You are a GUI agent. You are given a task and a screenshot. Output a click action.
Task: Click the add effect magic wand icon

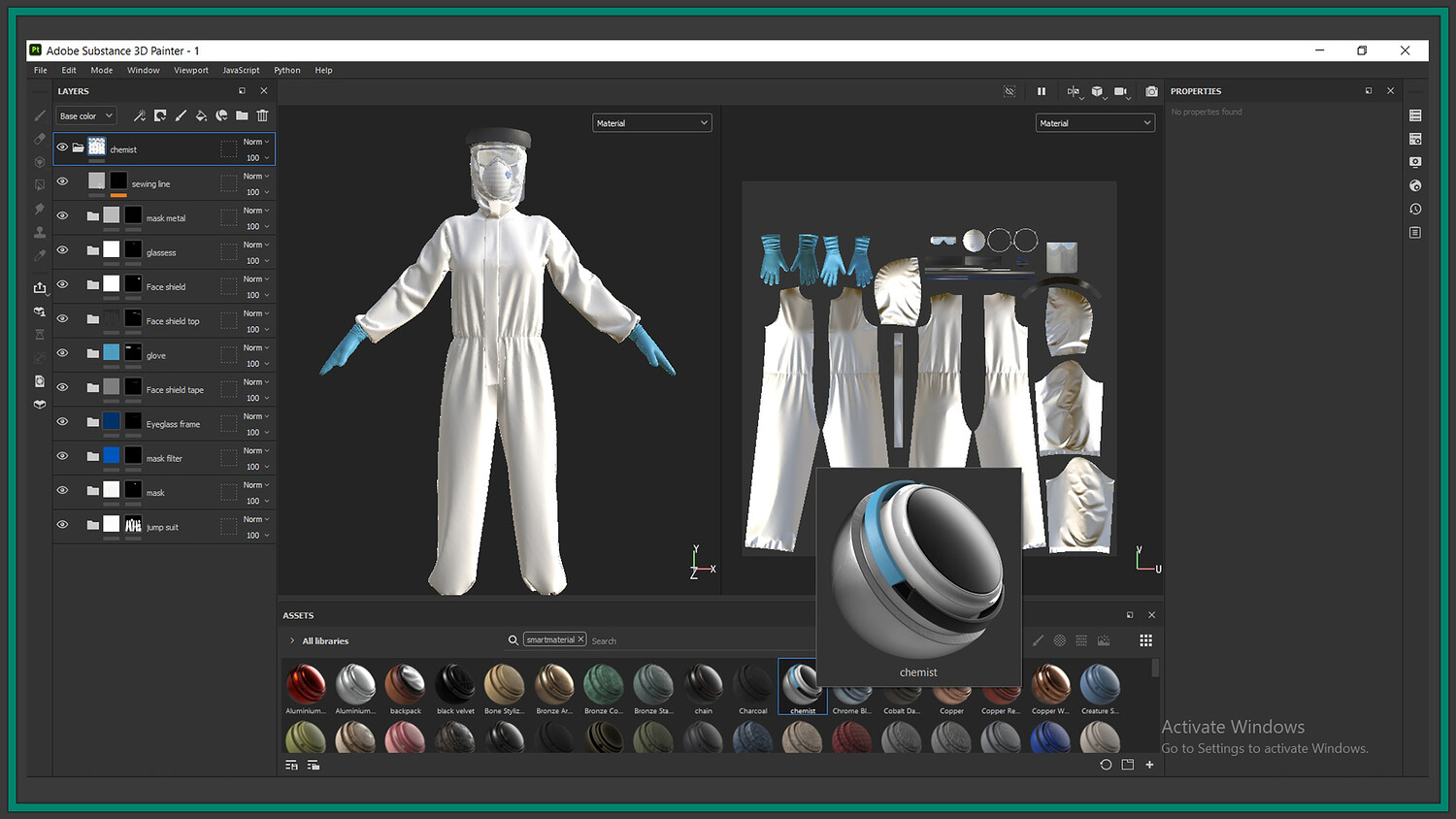coord(140,115)
